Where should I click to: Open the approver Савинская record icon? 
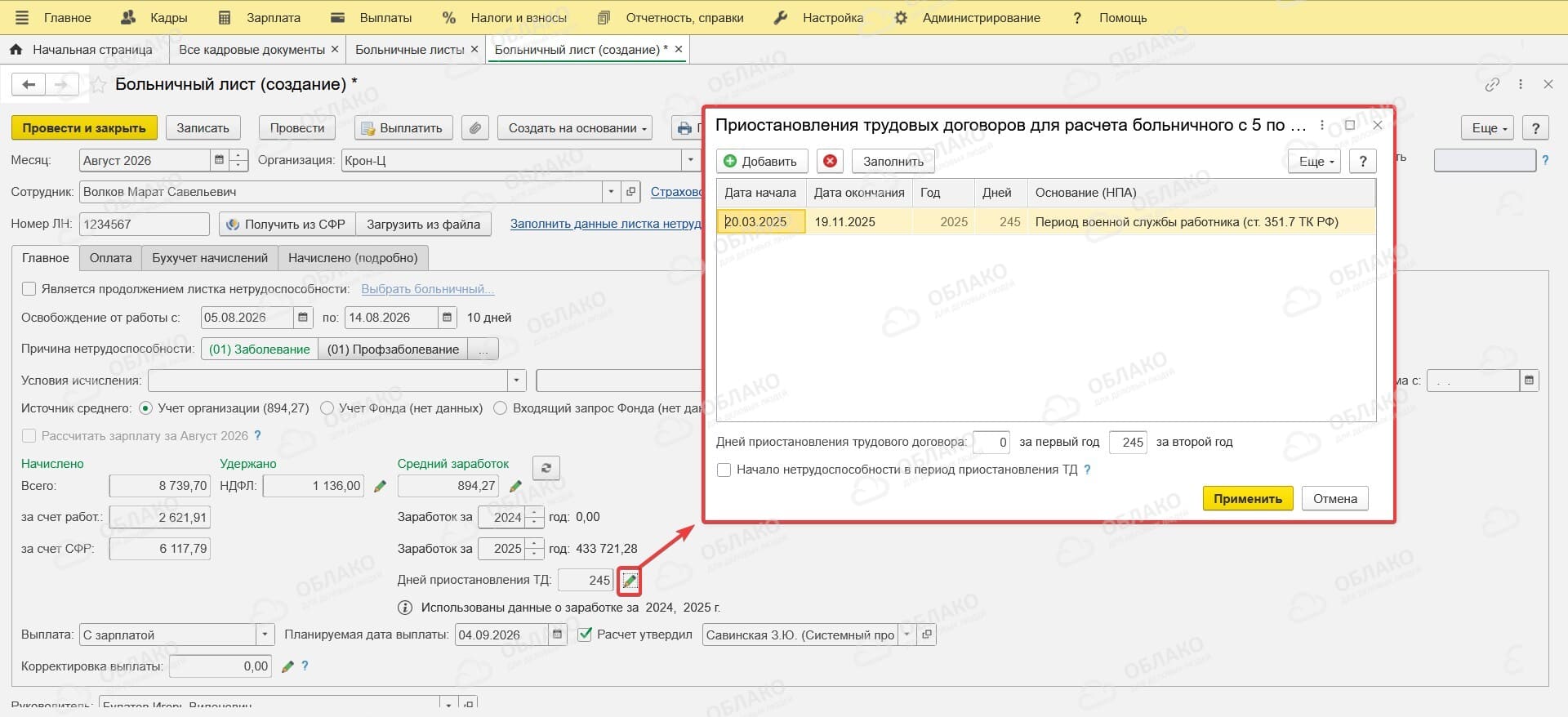pos(926,635)
